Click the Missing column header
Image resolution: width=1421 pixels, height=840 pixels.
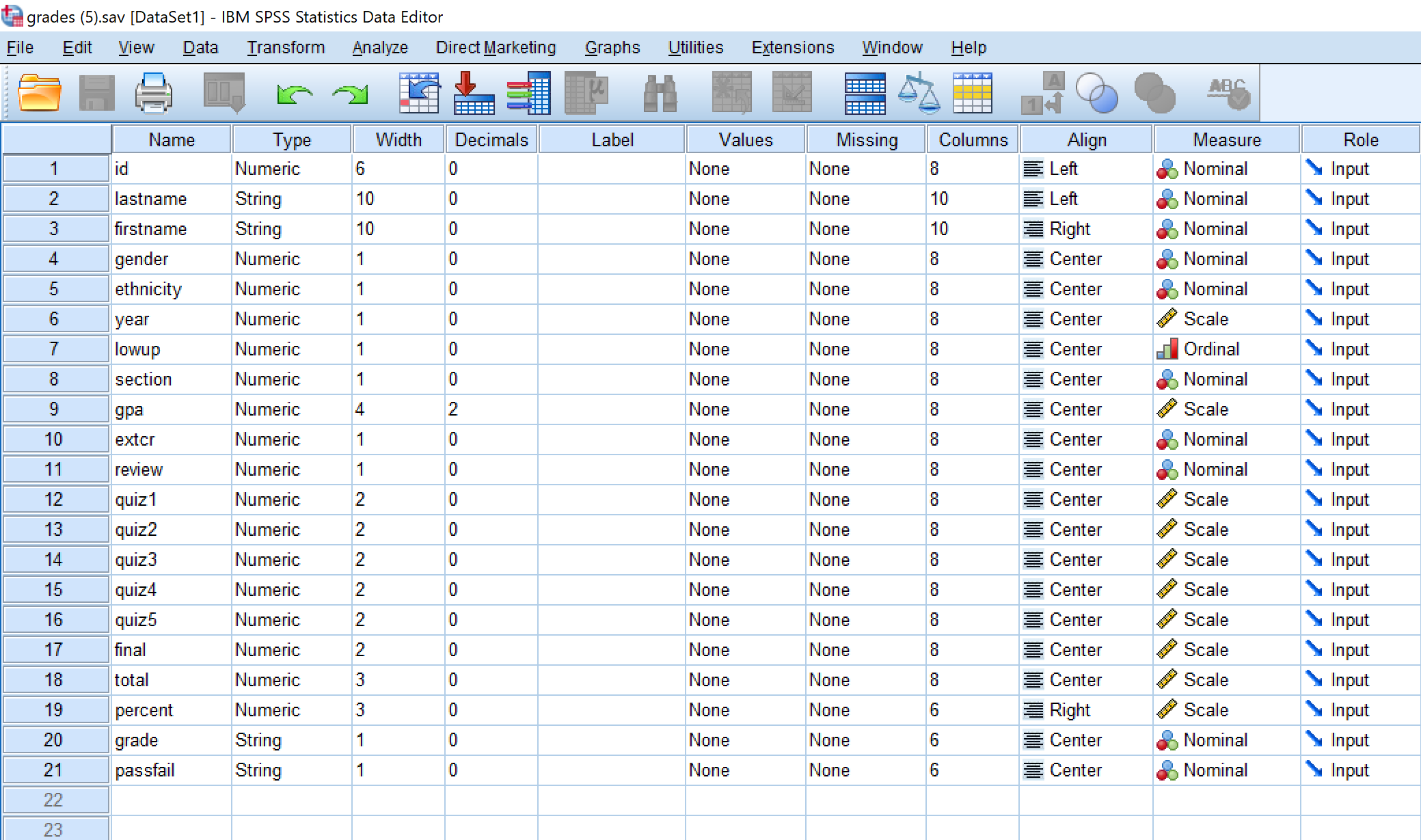(x=866, y=139)
